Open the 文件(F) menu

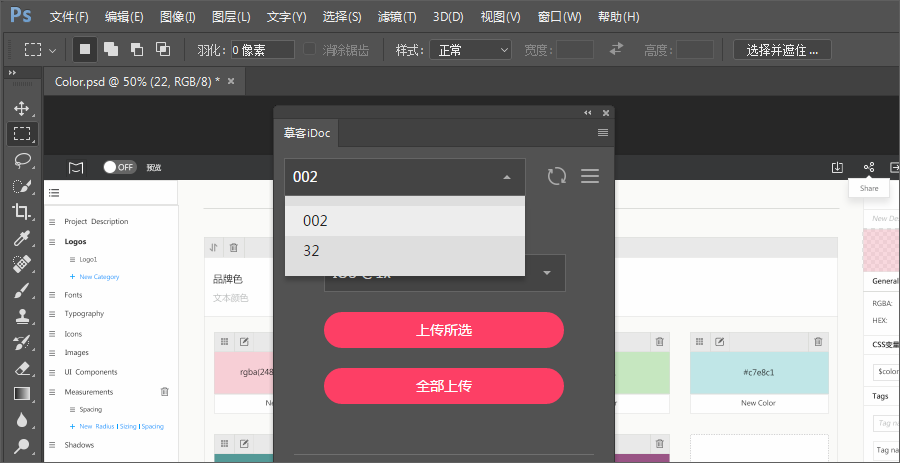[x=69, y=17]
